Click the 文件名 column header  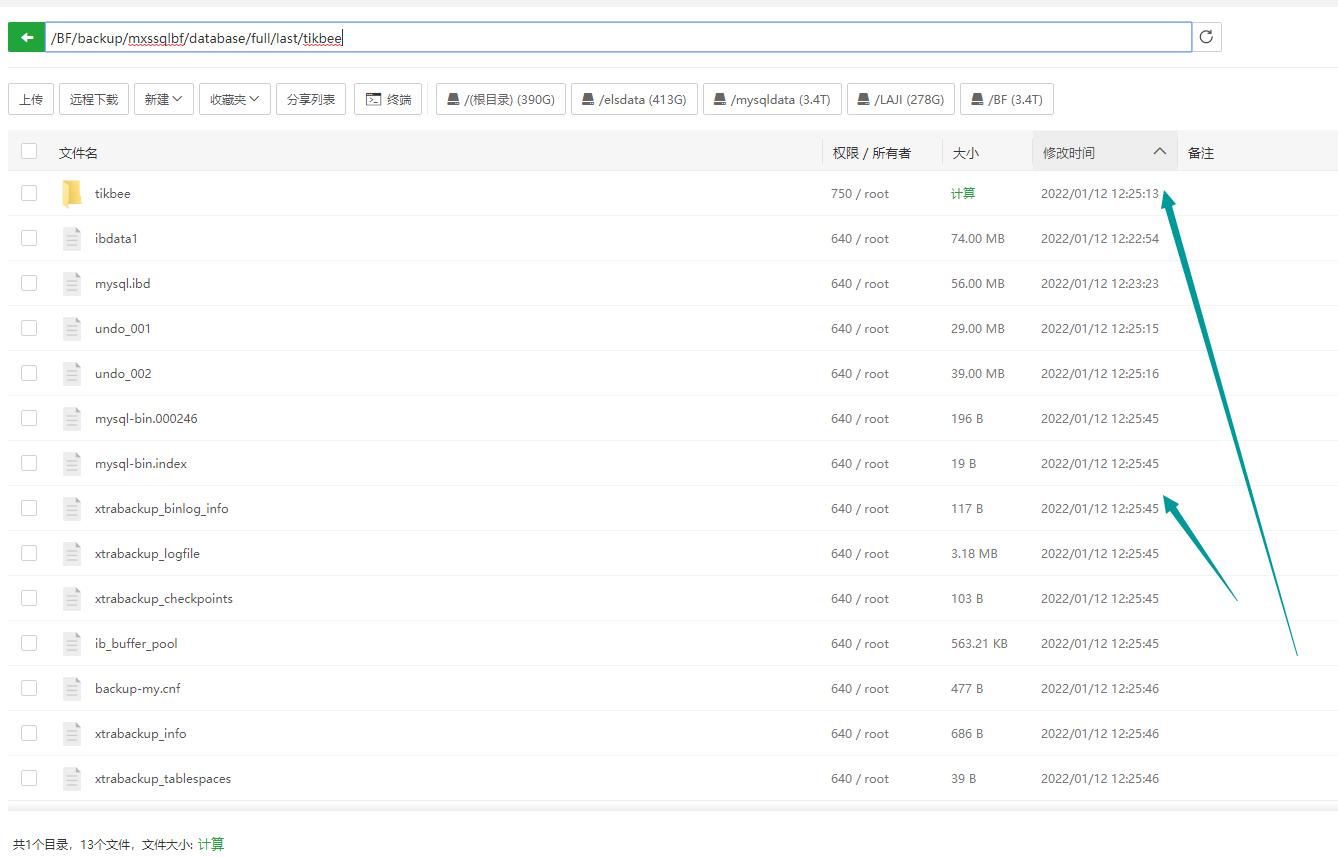point(78,153)
